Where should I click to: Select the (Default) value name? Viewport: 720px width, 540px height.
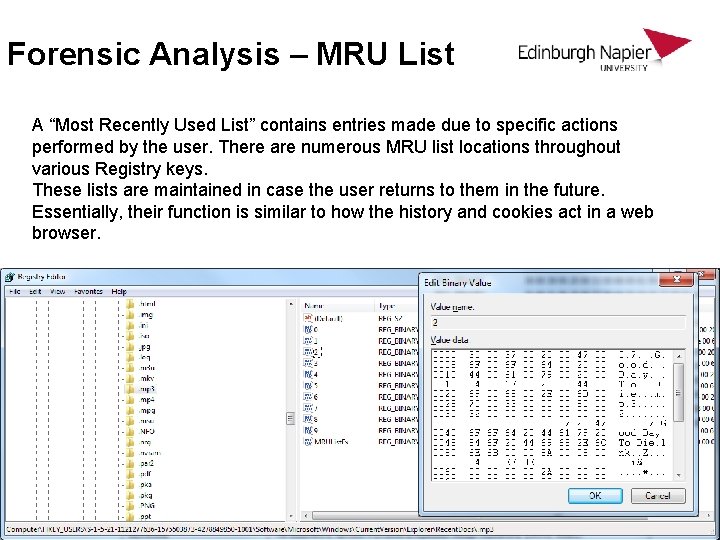(329, 318)
